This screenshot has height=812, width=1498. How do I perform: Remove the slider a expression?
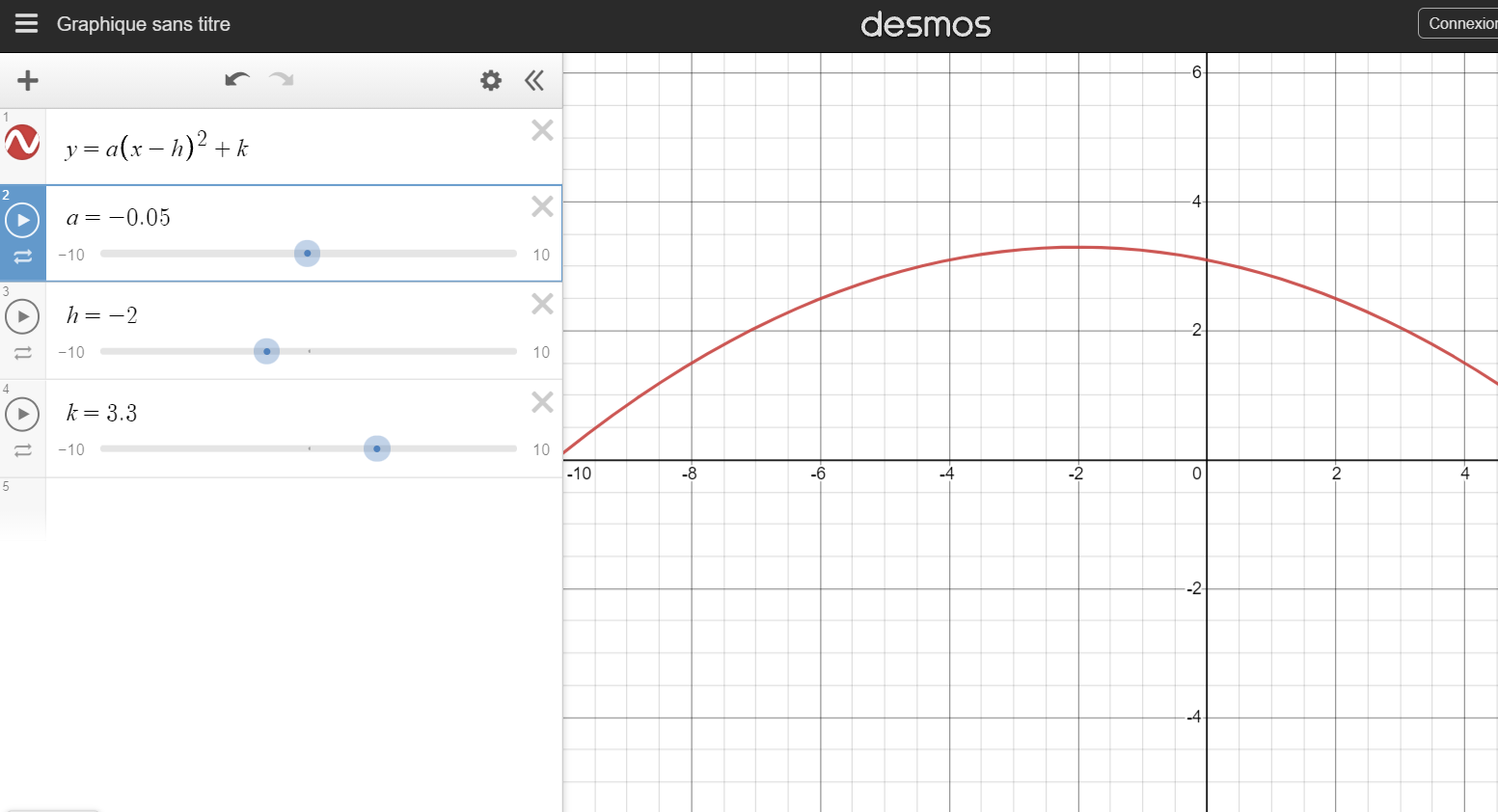click(x=542, y=206)
